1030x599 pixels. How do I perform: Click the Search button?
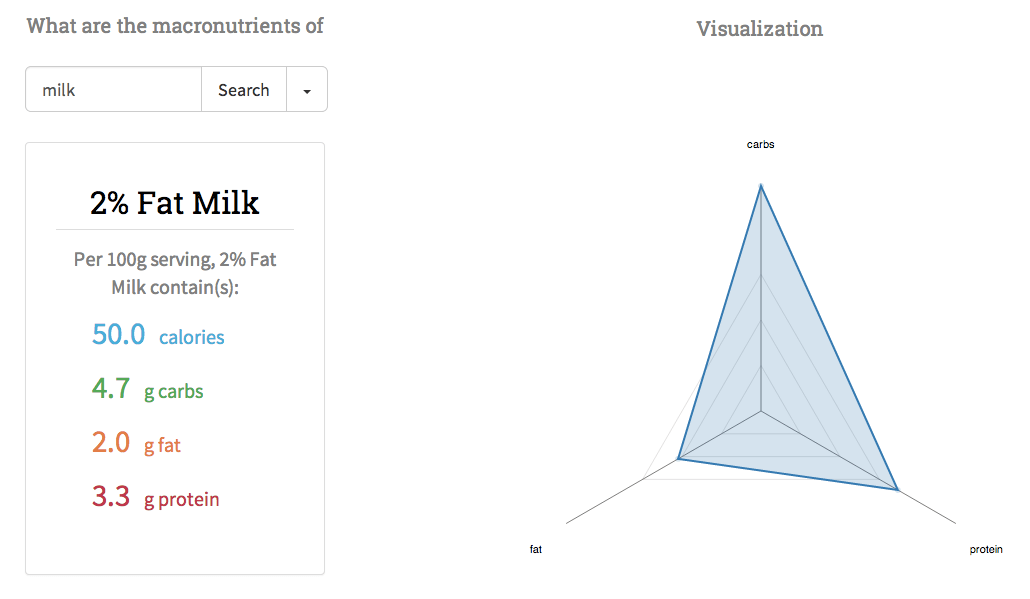pos(244,89)
